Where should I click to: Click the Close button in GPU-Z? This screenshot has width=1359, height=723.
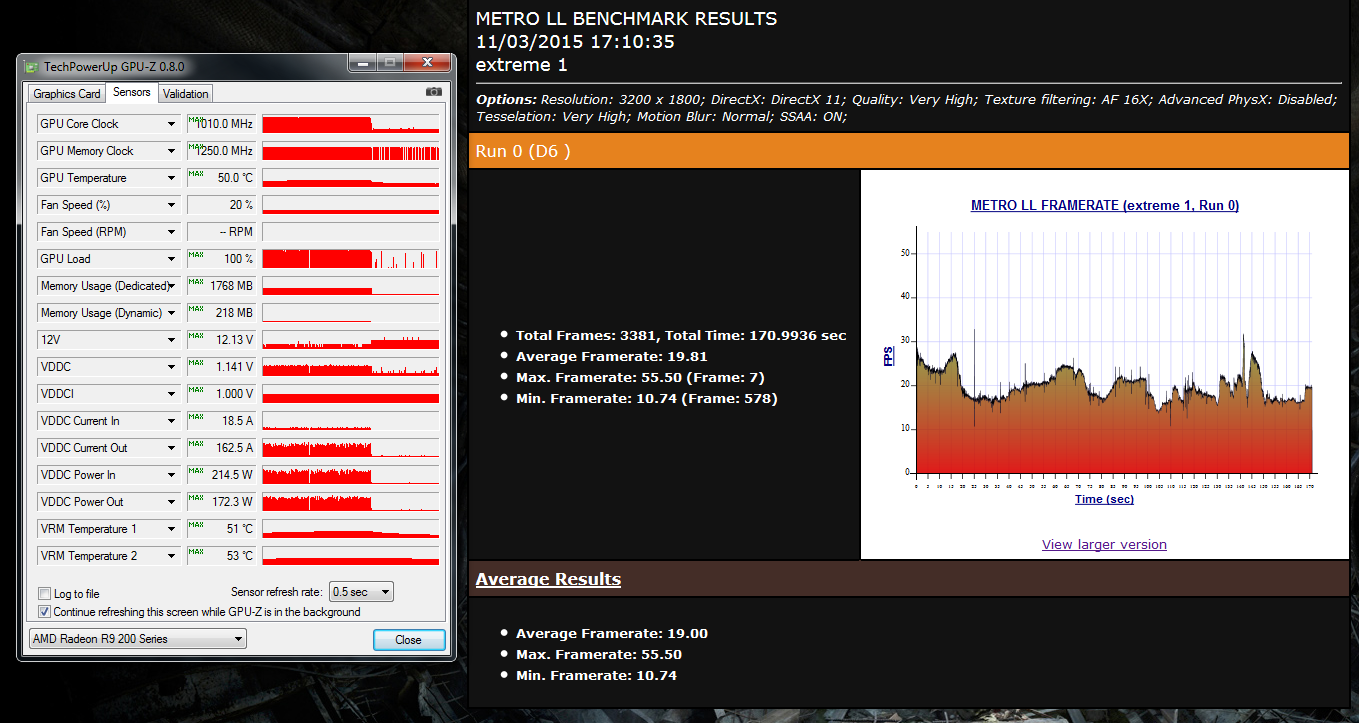point(408,640)
